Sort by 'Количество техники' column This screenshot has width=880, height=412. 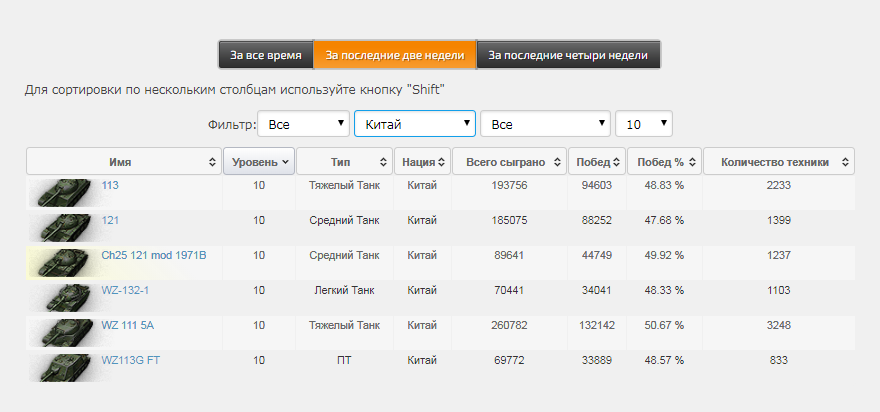pos(779,162)
